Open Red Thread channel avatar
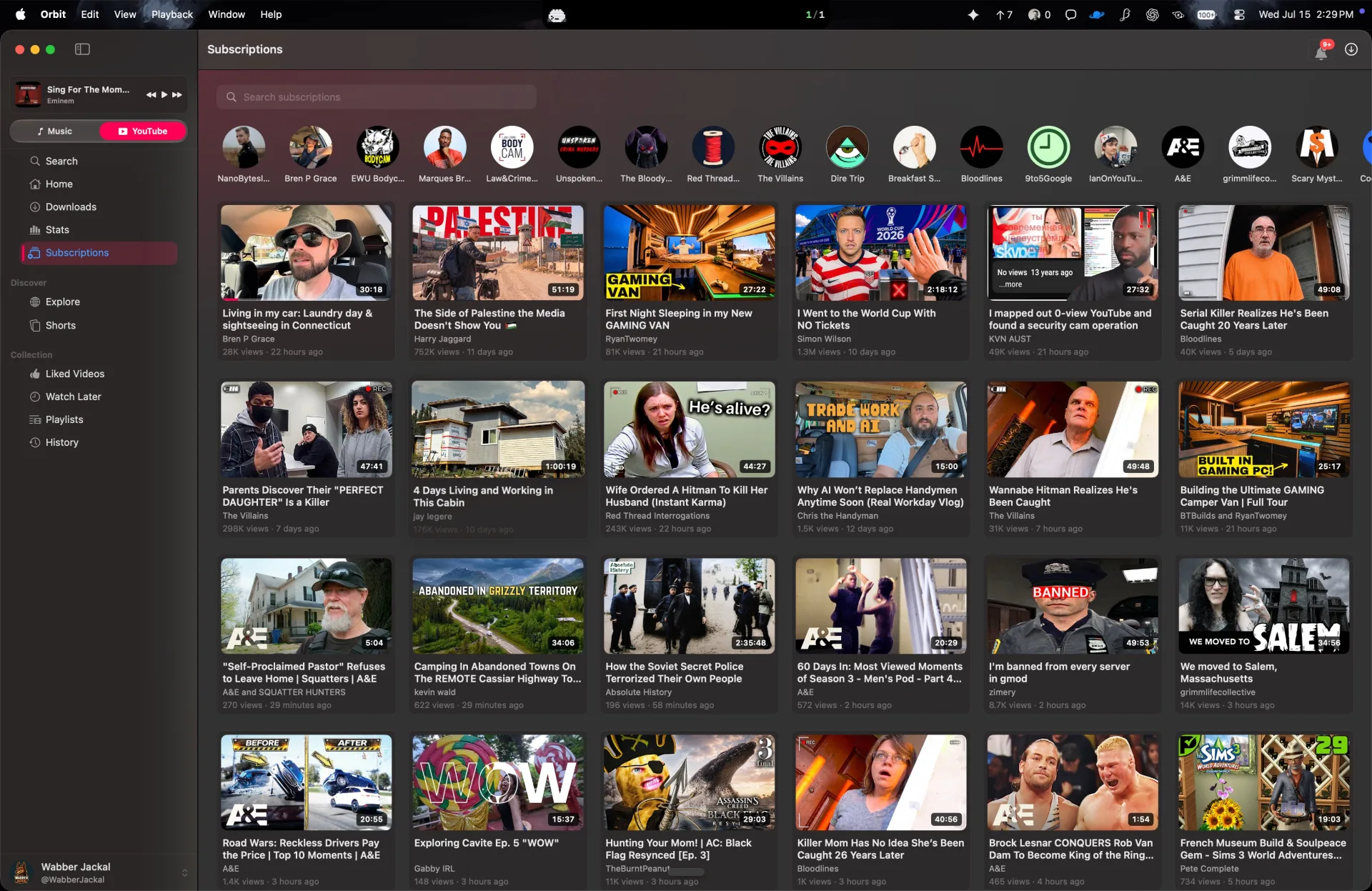Viewport: 1372px width, 891px height. (713, 147)
